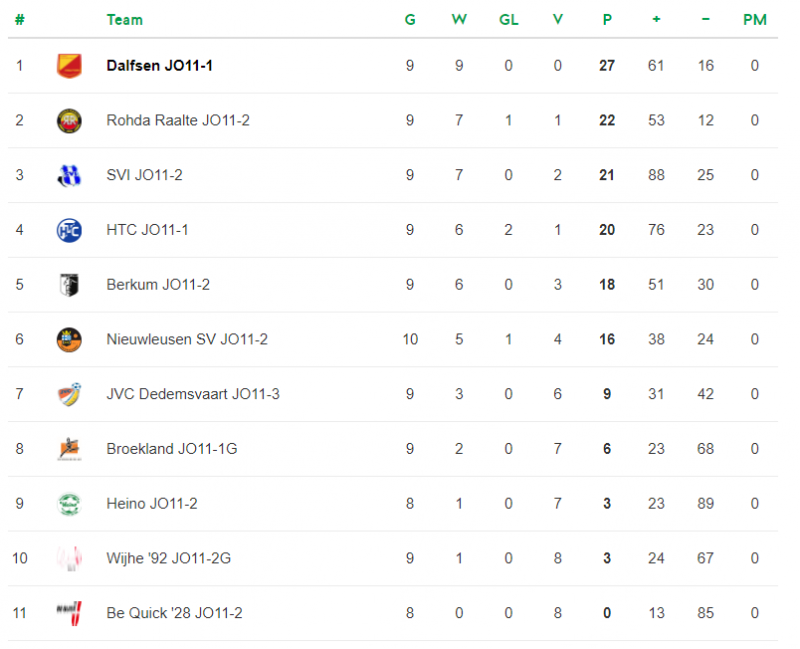Open the Rohda Raalte JO11-2 team name

178,121
